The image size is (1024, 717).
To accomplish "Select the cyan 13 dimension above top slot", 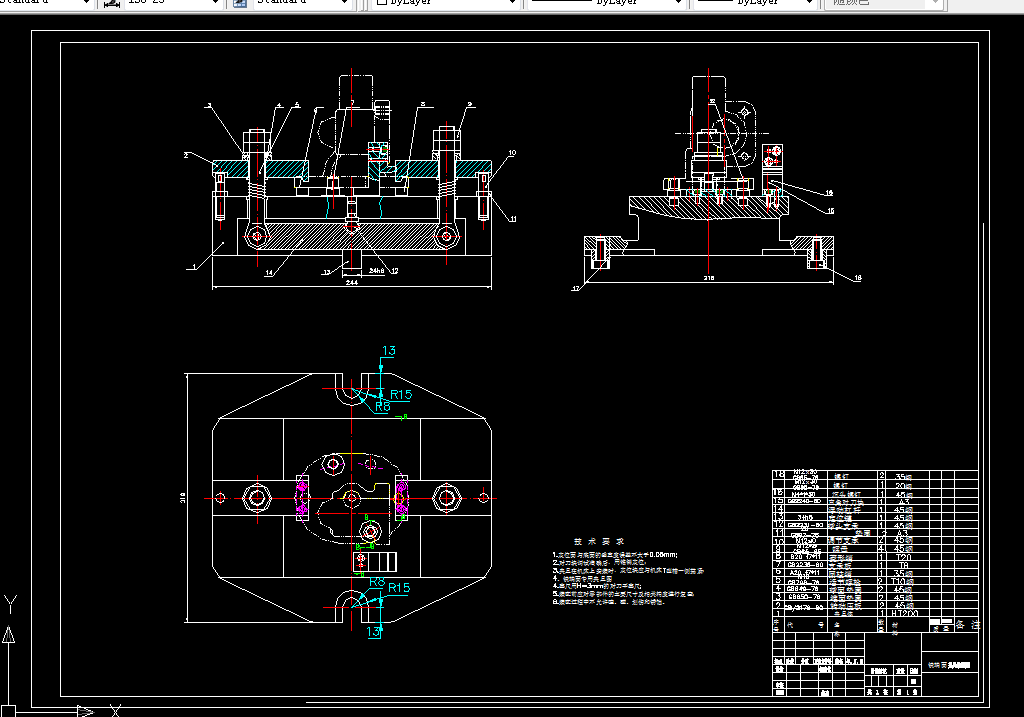I will [x=389, y=351].
